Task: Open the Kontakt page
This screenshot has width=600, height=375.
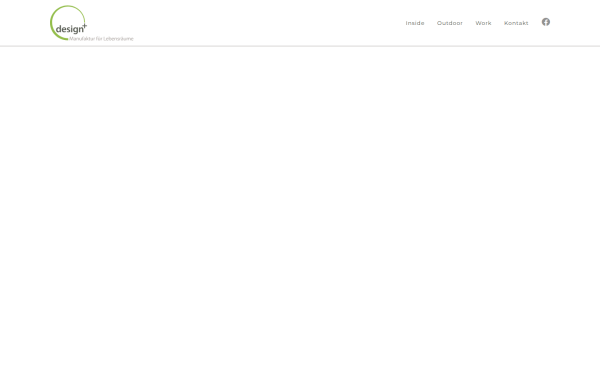Action: pyautogui.click(x=516, y=23)
